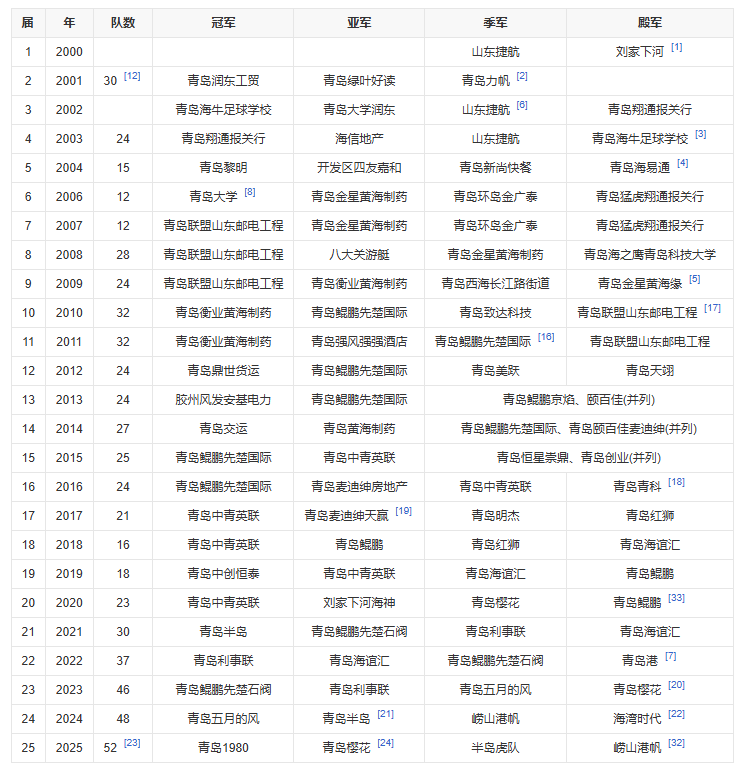Click footnote [12] next to team count 30
Screen dimensions: 749x771
132,76
